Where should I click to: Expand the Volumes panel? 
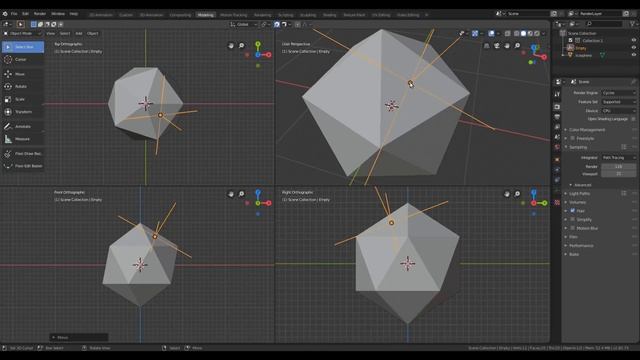(577, 202)
